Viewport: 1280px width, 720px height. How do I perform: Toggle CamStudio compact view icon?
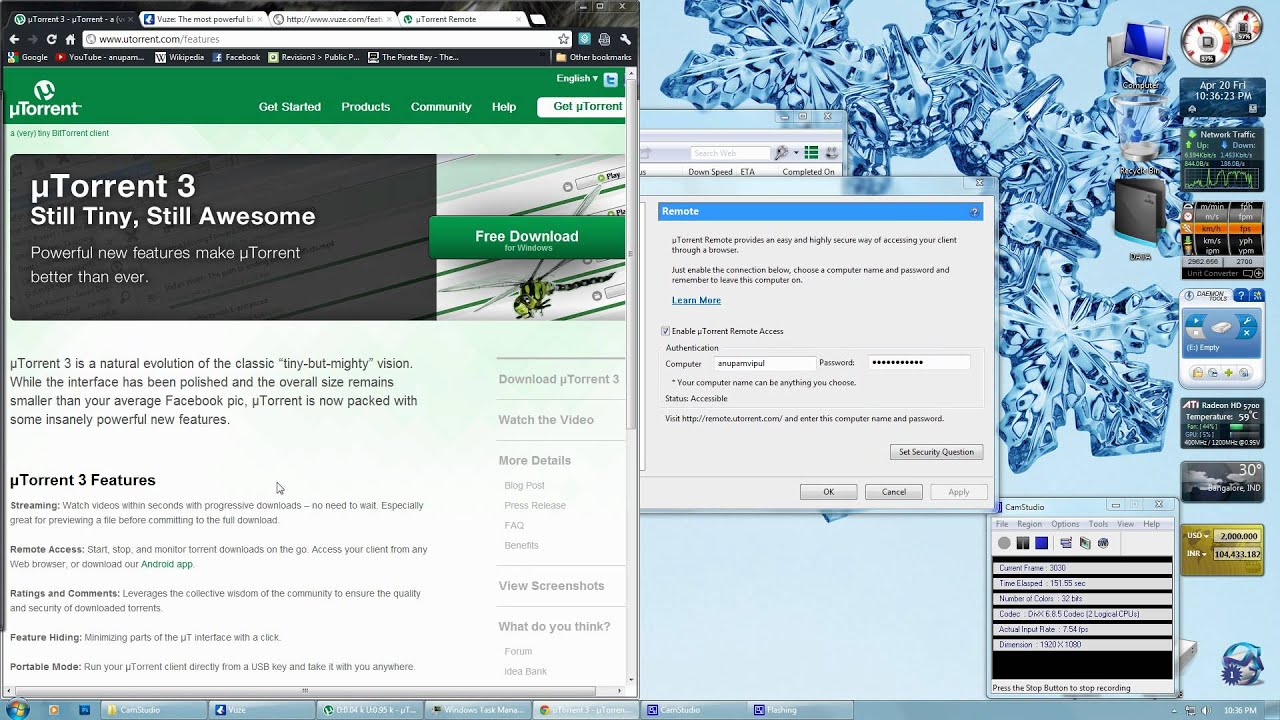1066,543
